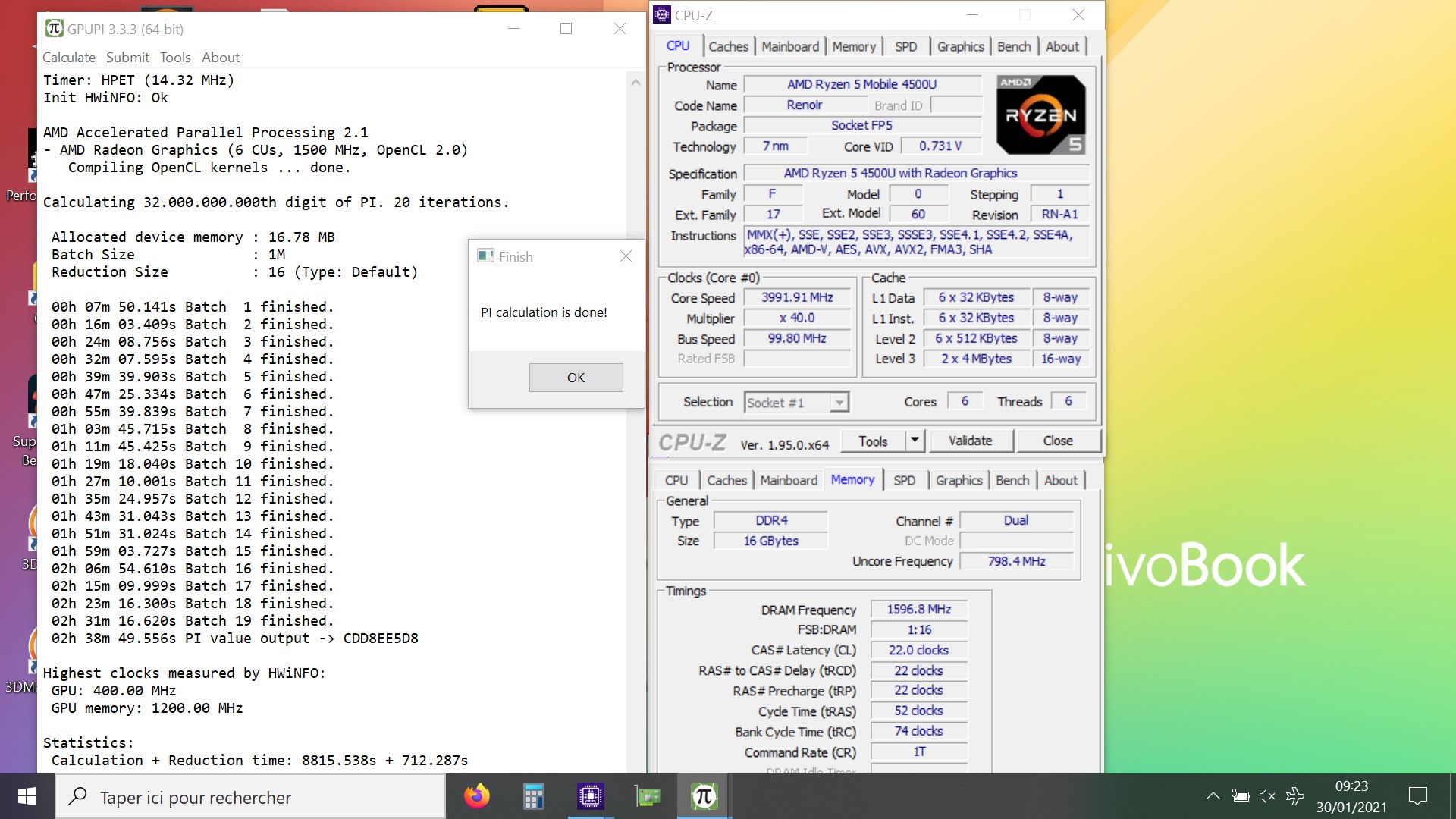Click the Multiplier value x 40.0
Viewport: 1456px width, 819px height.
tap(797, 318)
